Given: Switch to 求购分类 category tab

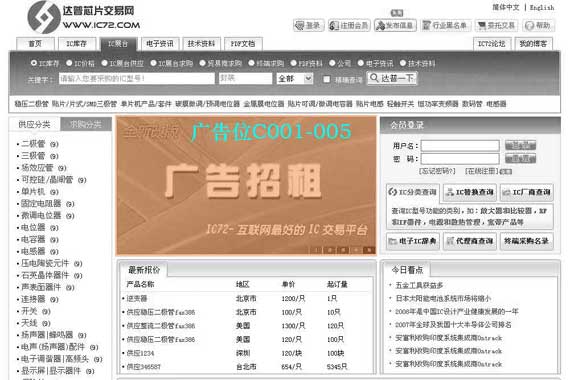Looking at the screenshot, I should [86, 124].
